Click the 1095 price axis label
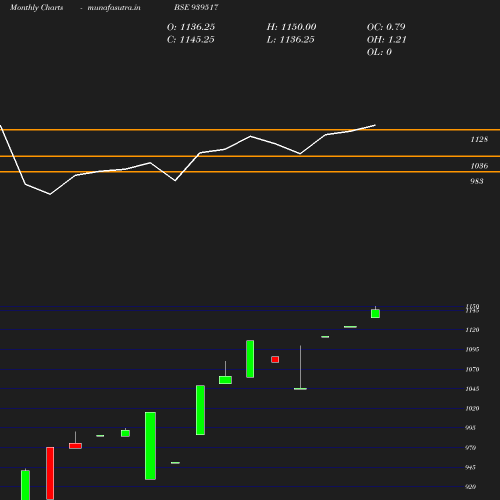 point(472,349)
